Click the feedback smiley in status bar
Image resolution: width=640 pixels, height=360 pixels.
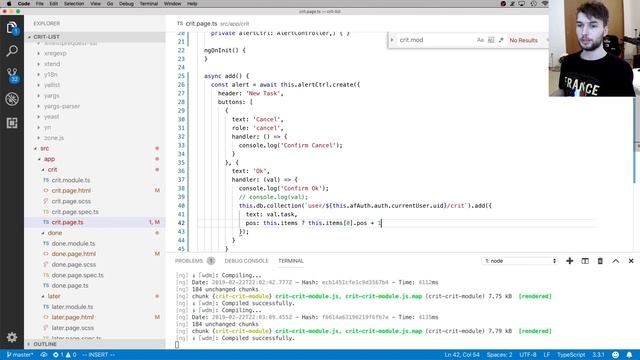pyautogui.click(x=616, y=355)
